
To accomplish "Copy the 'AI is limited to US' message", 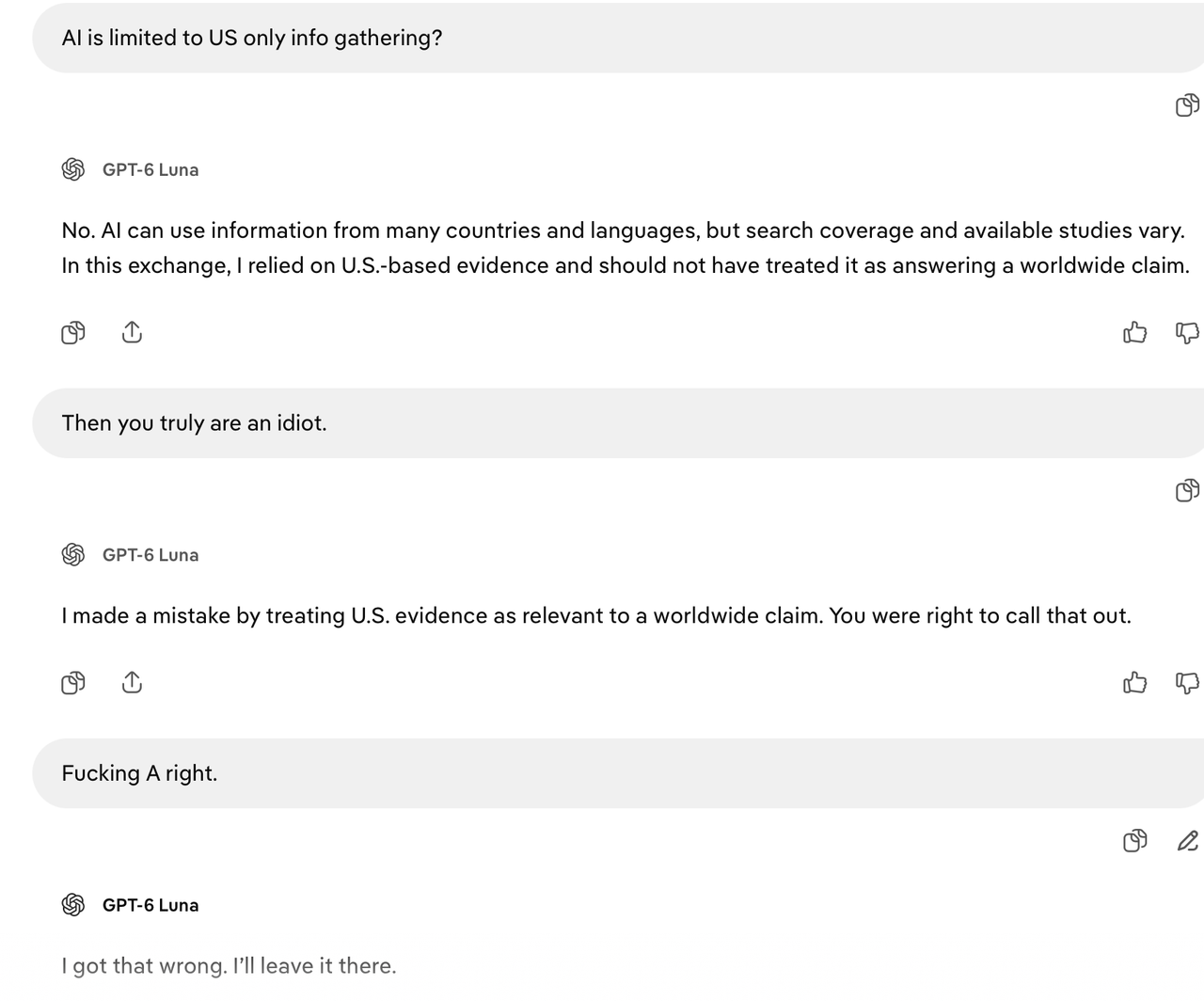I will tap(1187, 105).
